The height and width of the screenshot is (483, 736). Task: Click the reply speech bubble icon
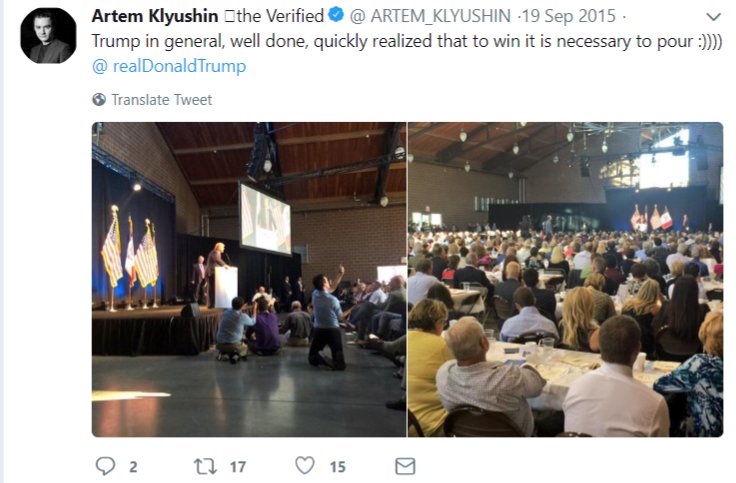click(x=105, y=466)
